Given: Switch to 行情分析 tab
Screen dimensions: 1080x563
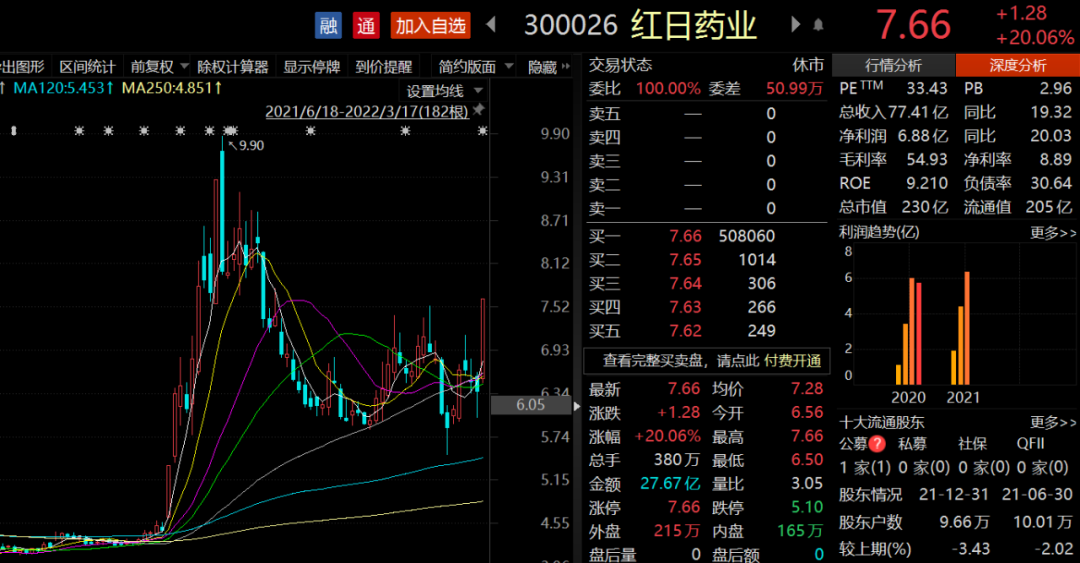Looking at the screenshot, I should pyautogui.click(x=893, y=65).
